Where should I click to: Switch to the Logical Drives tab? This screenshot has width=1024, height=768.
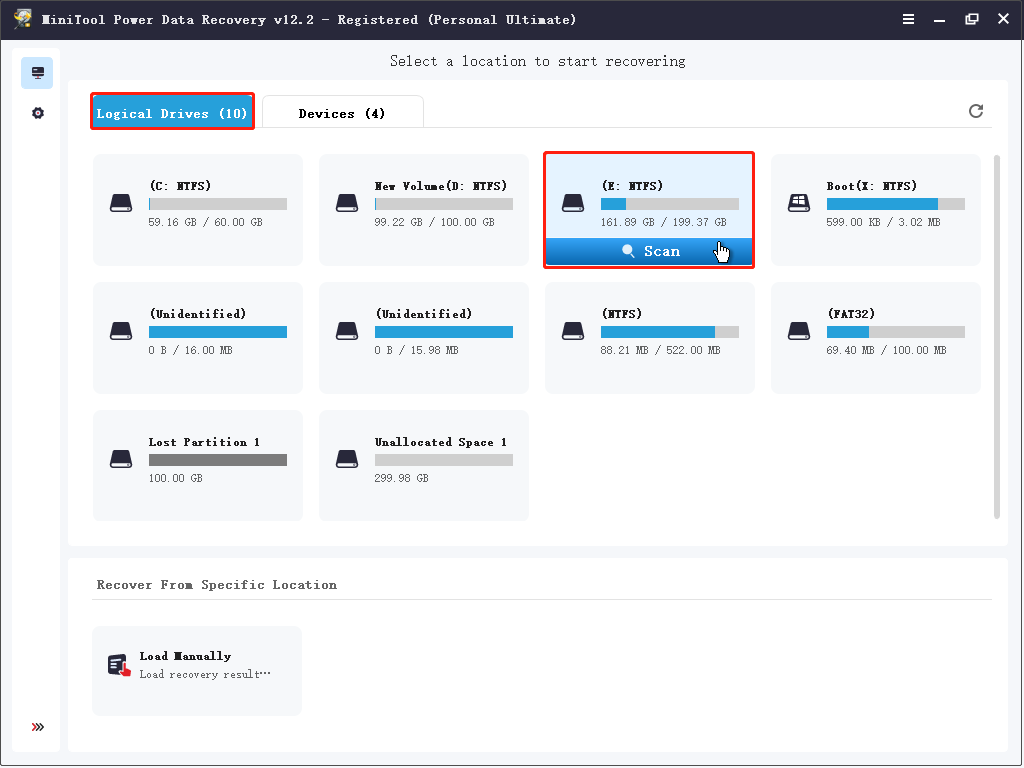click(x=172, y=113)
